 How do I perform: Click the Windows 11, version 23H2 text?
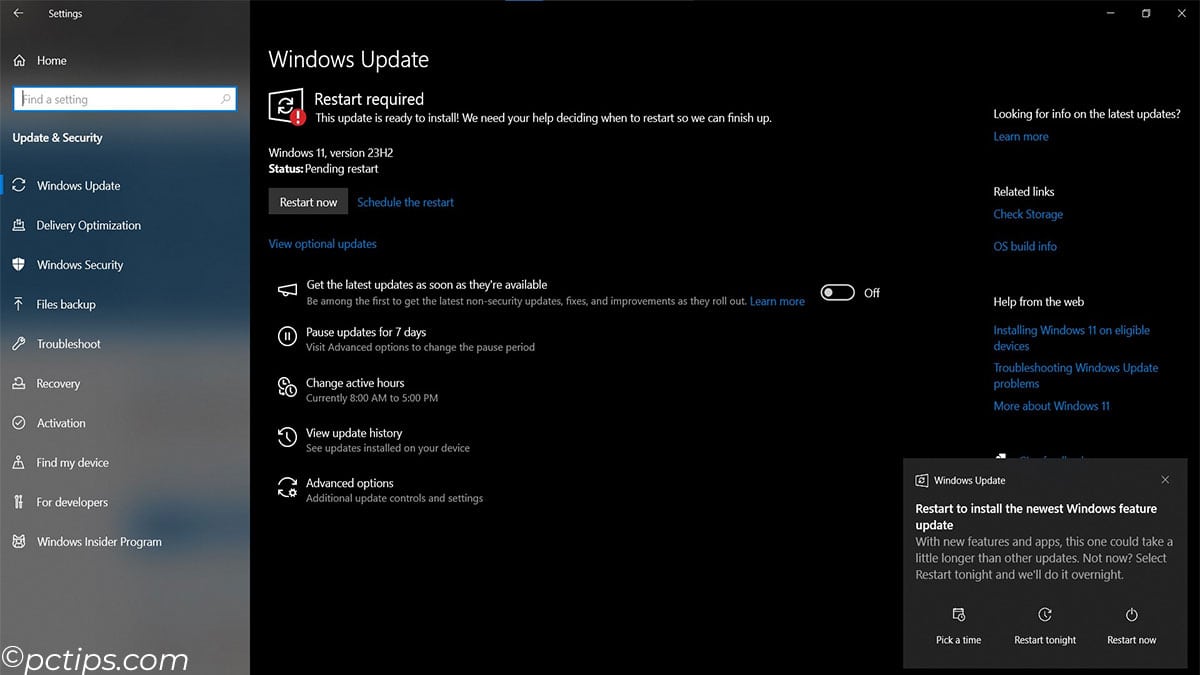click(x=330, y=153)
